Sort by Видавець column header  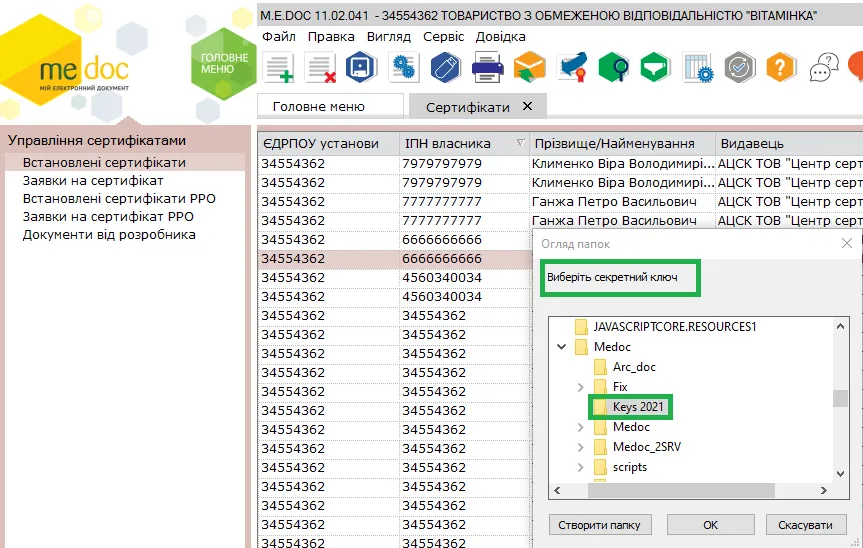coord(789,144)
